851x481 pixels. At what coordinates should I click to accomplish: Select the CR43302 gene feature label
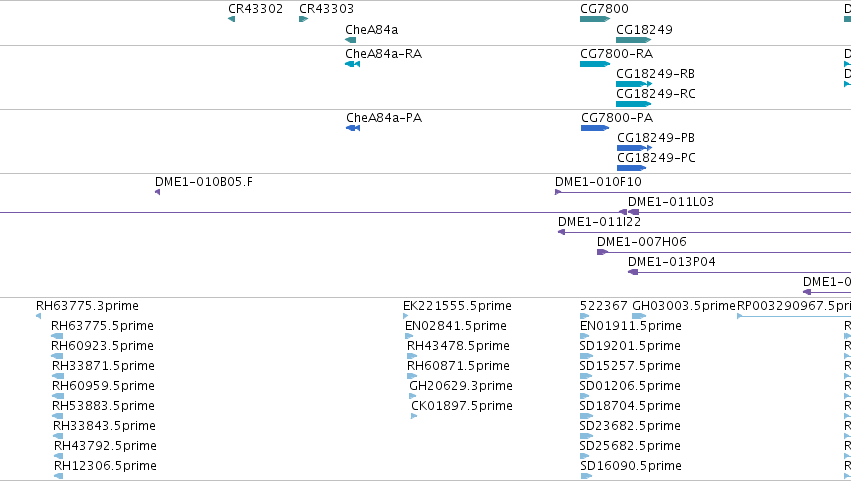pyautogui.click(x=255, y=9)
